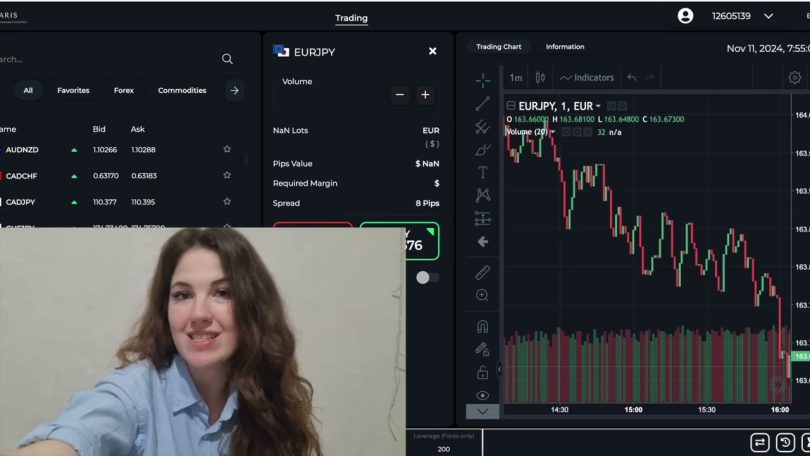
Task: Click the search magnifier in symbol list
Action: coord(227,59)
